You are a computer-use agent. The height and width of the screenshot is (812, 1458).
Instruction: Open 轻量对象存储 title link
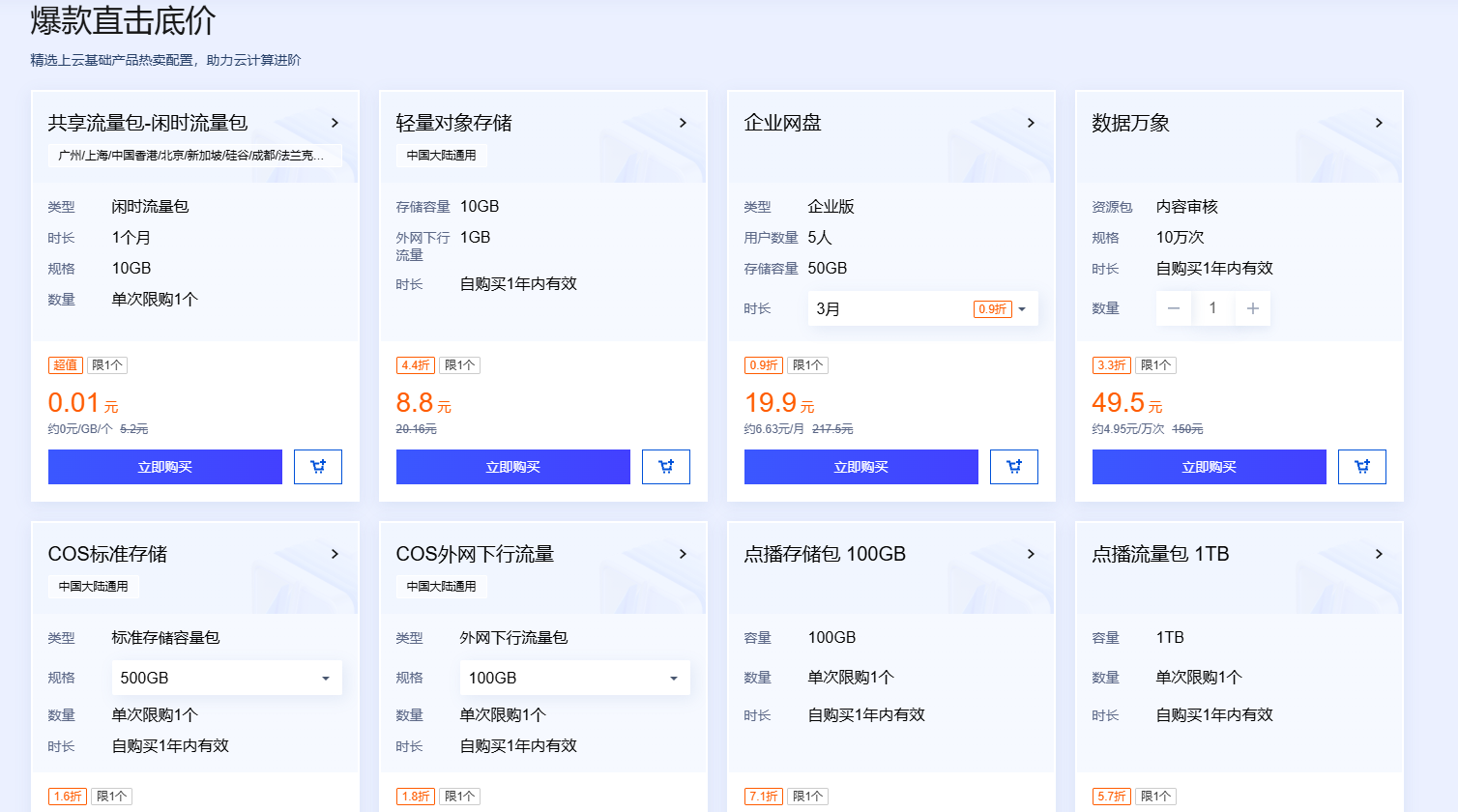(x=454, y=123)
